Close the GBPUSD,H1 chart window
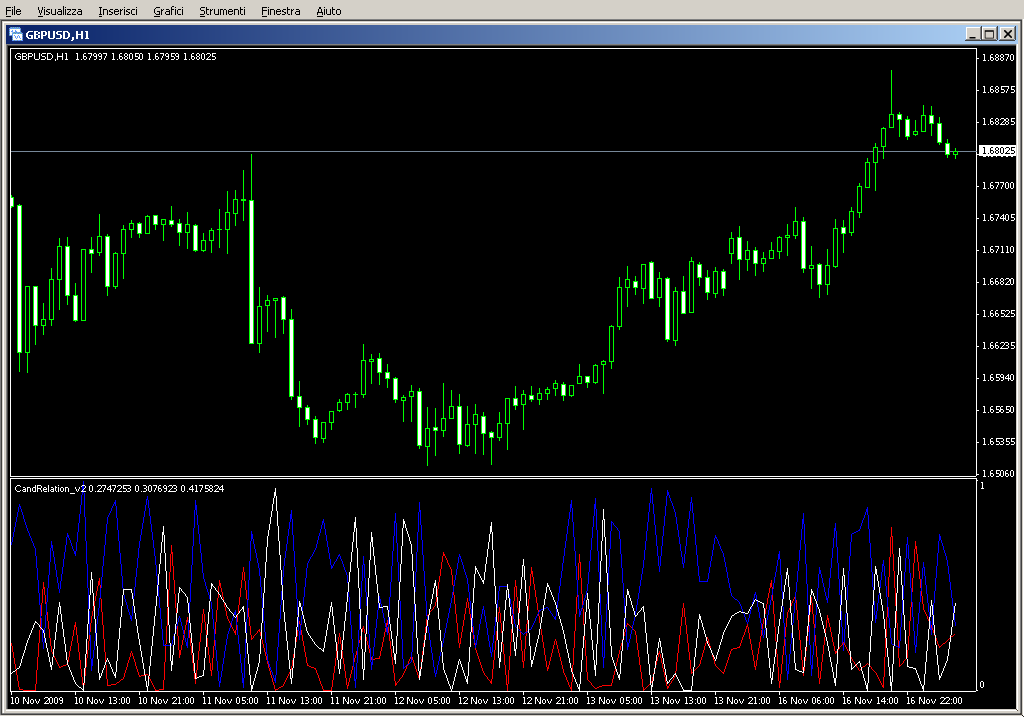Screen dimensions: 1024x717 coord(1007,34)
